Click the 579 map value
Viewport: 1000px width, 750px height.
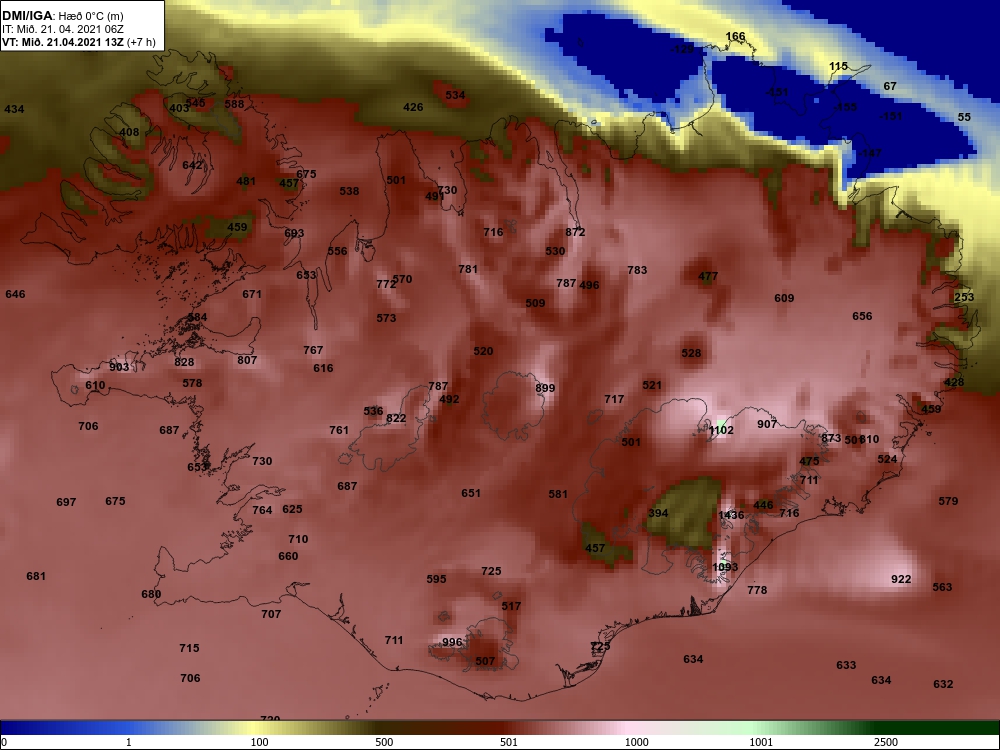948,501
